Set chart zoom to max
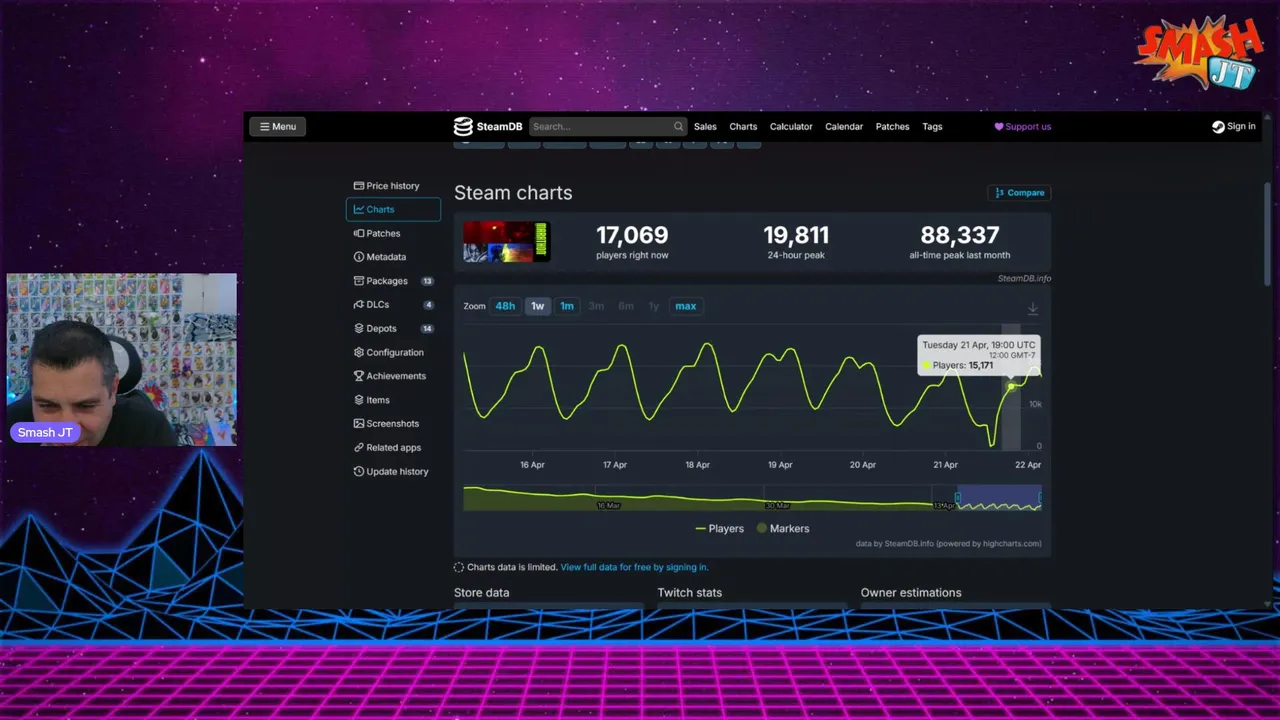1280x720 pixels. tap(685, 306)
